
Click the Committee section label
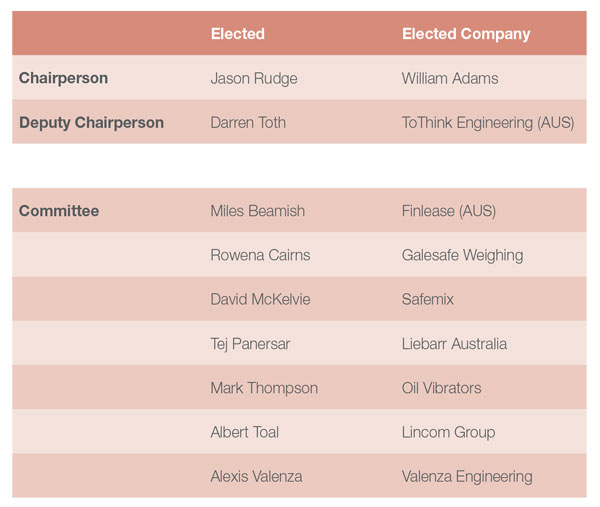(59, 211)
